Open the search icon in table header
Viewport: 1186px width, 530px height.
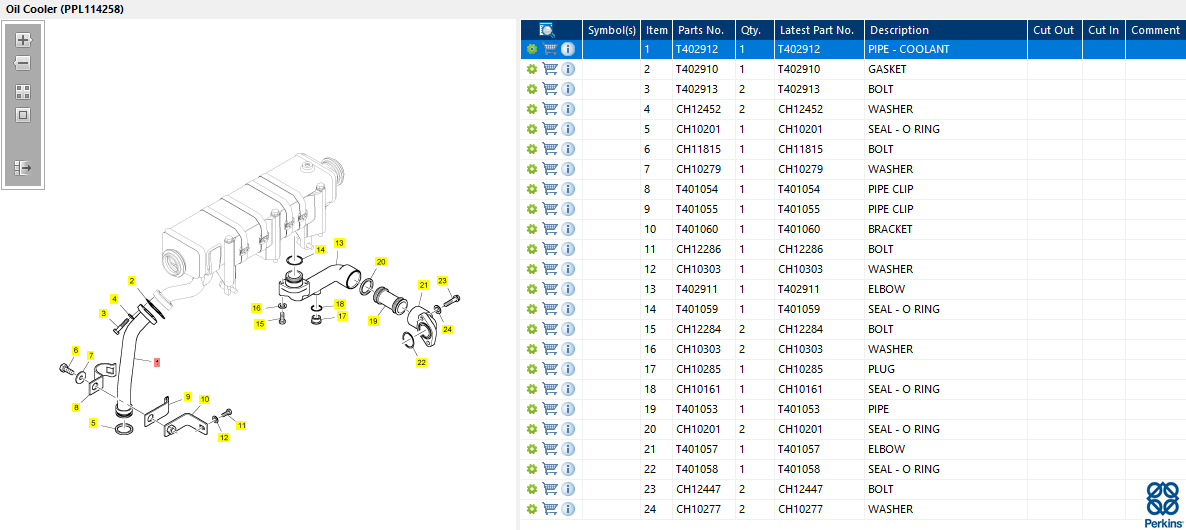(548, 30)
